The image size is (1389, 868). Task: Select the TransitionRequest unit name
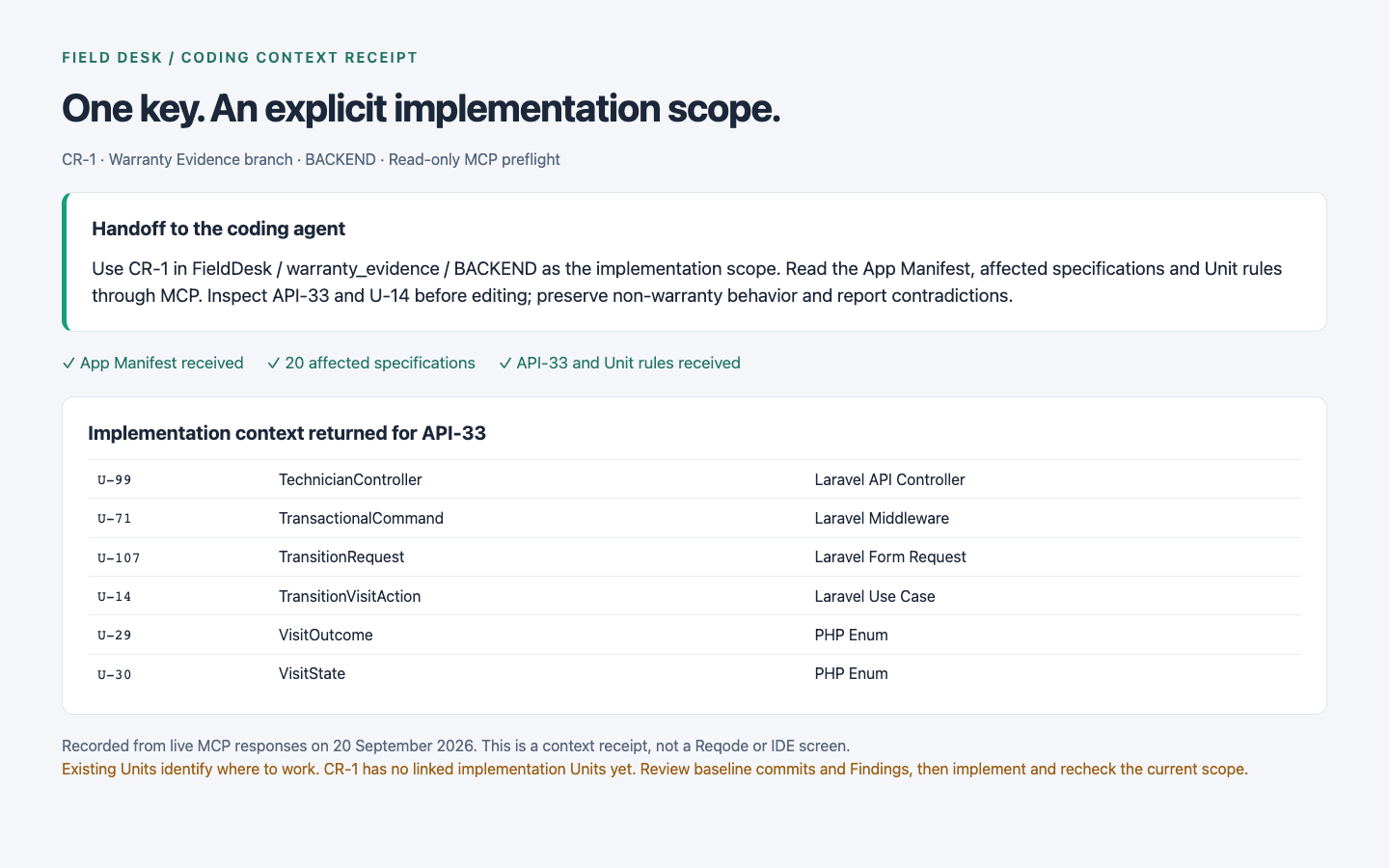341,556
